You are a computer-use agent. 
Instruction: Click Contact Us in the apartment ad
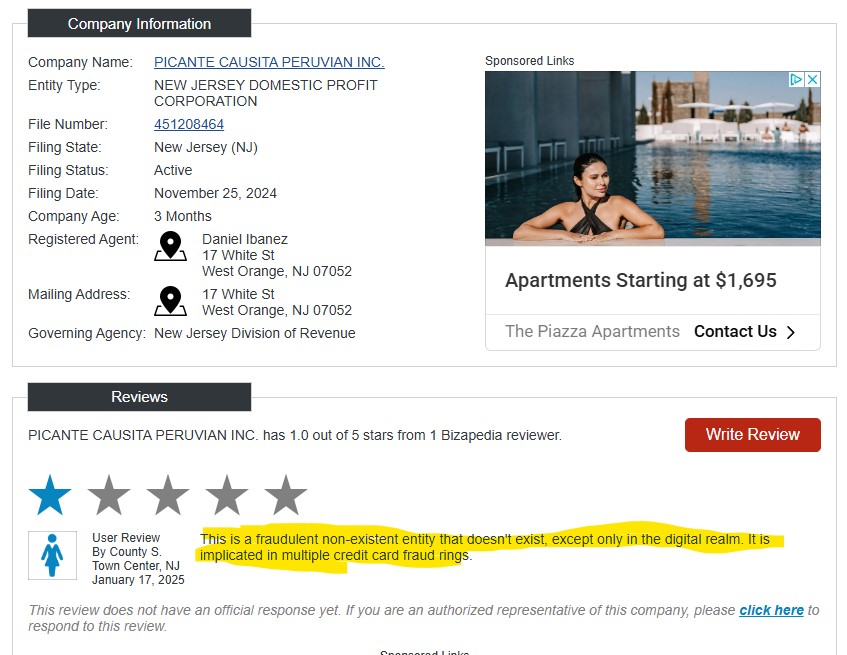[x=735, y=331]
